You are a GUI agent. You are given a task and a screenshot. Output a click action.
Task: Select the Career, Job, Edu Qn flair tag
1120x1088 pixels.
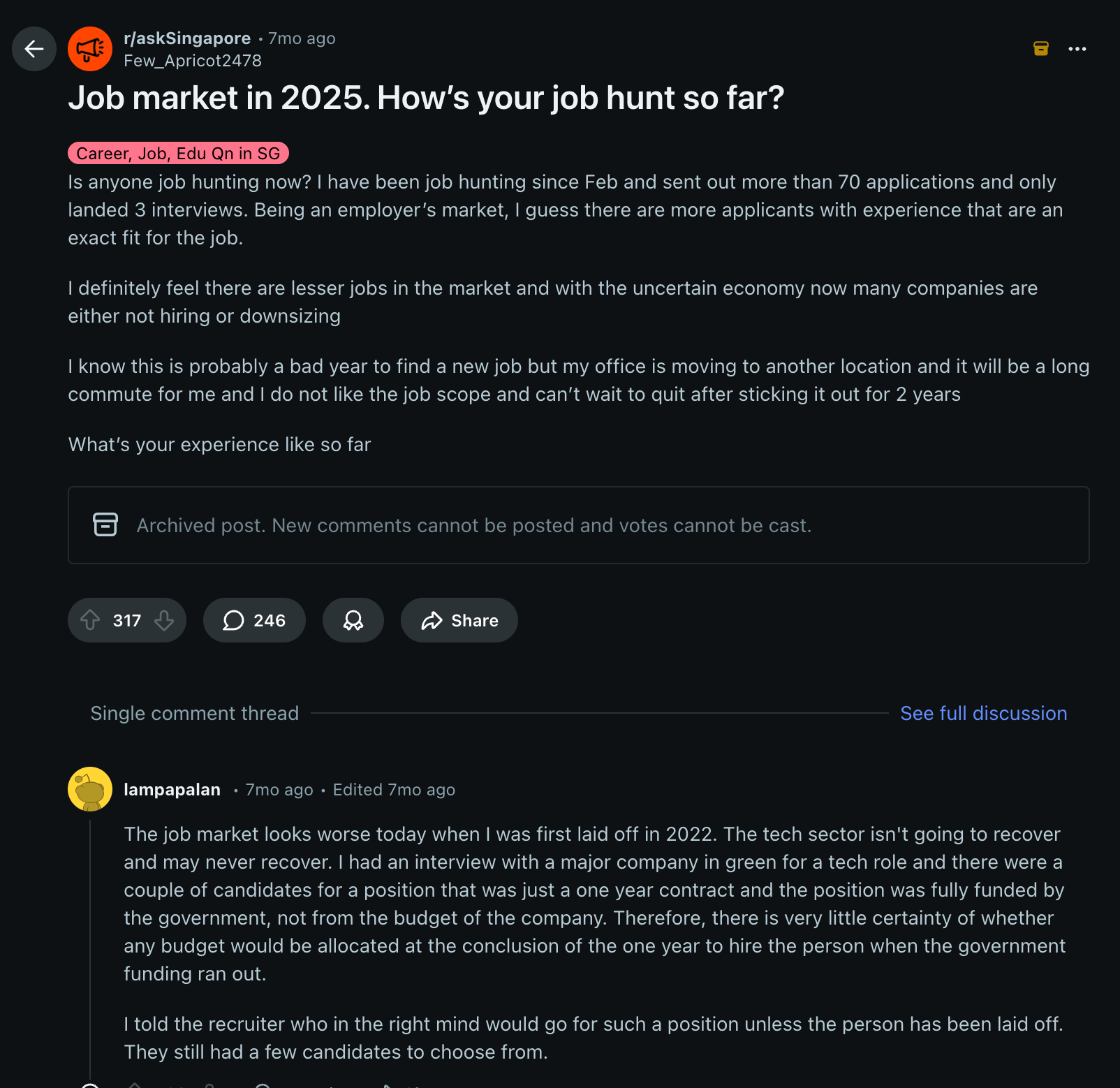(178, 153)
